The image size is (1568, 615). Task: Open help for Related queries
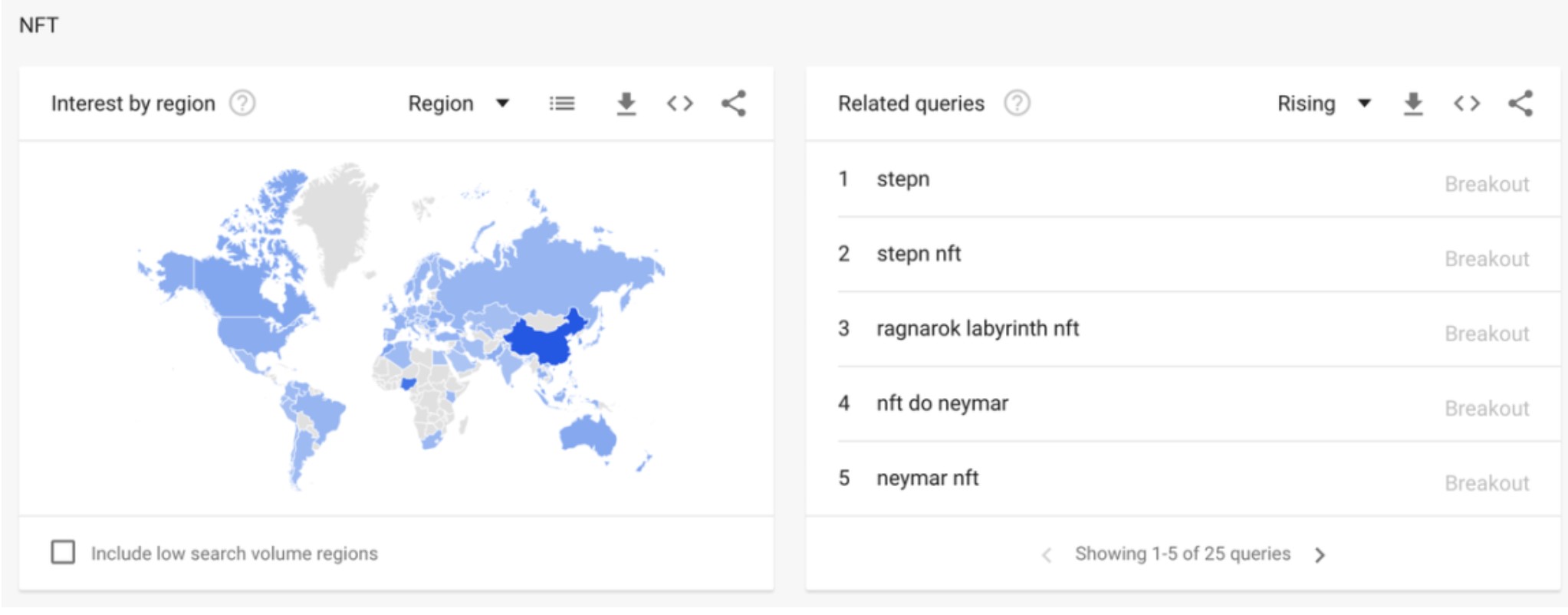[1017, 103]
